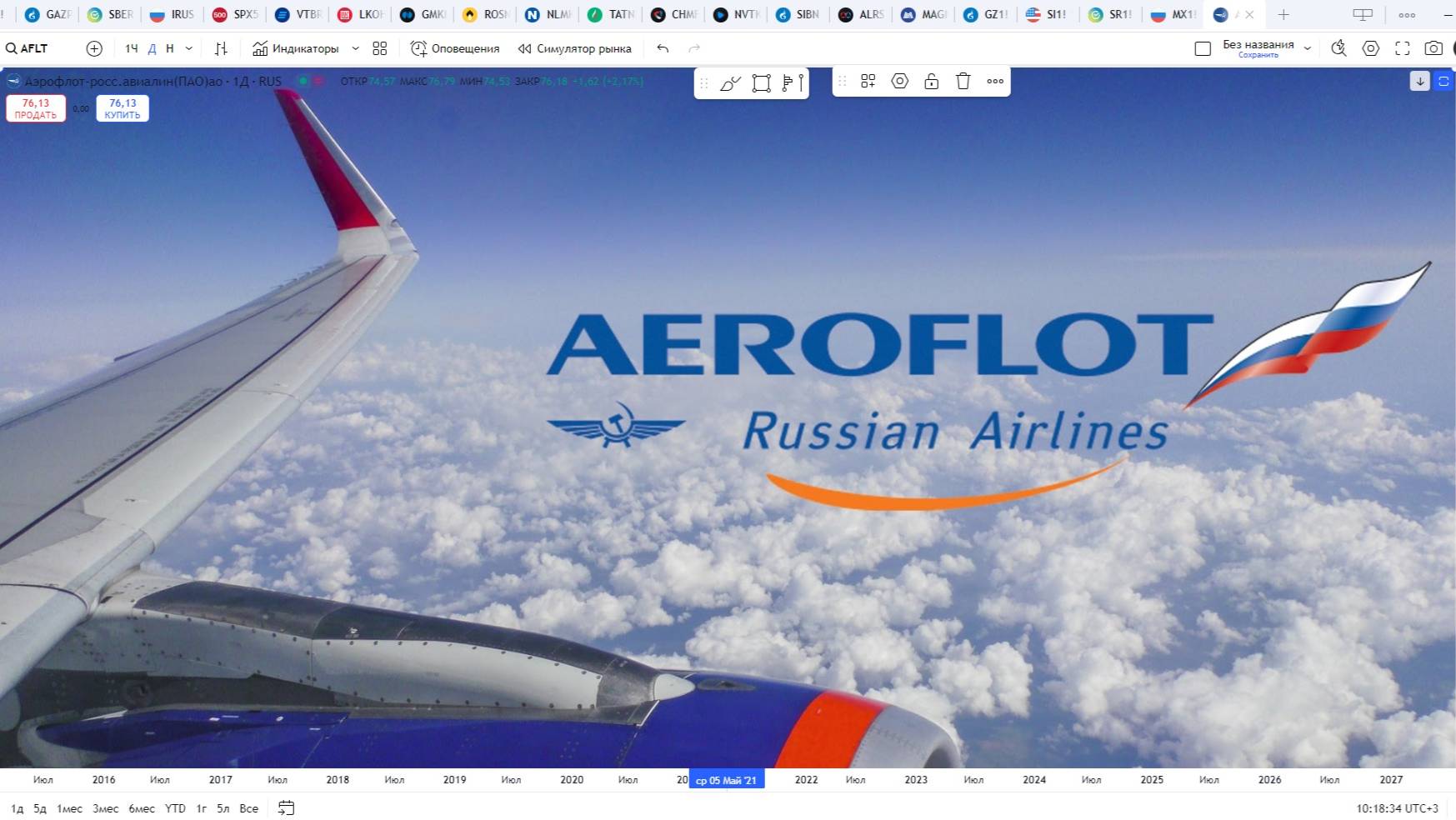Screen dimensions: 1456x820
Task: Open chart settings hexagon in top toolbar
Action: pyautogui.click(x=1370, y=48)
